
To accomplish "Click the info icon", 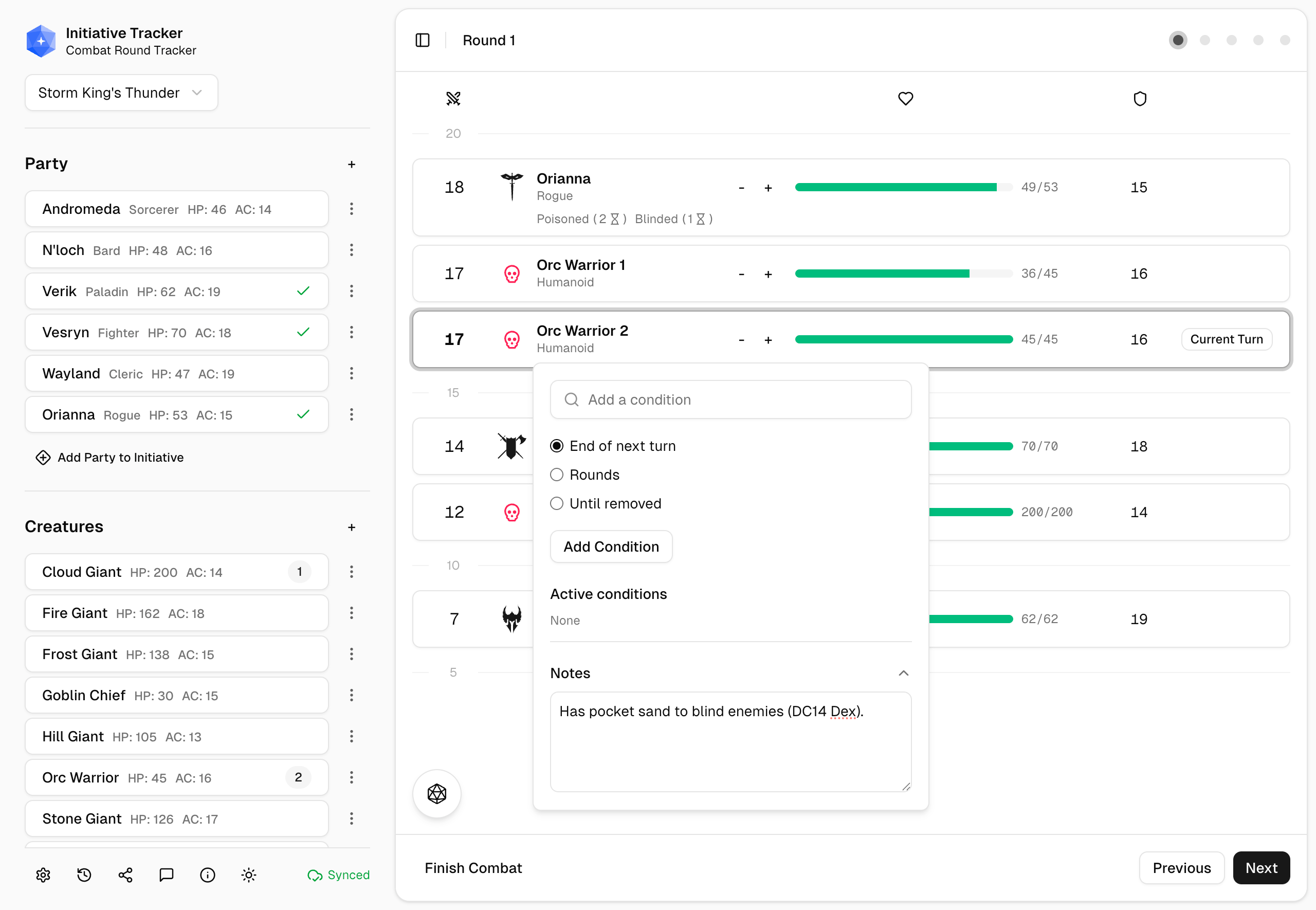I will (208, 875).
